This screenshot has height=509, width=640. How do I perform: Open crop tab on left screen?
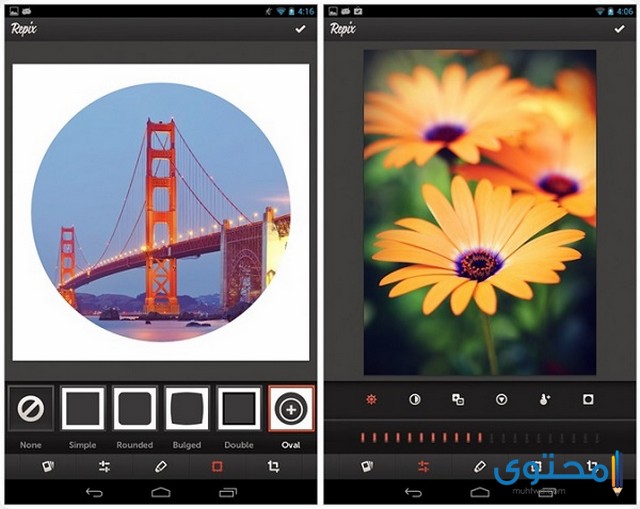tap(273, 466)
